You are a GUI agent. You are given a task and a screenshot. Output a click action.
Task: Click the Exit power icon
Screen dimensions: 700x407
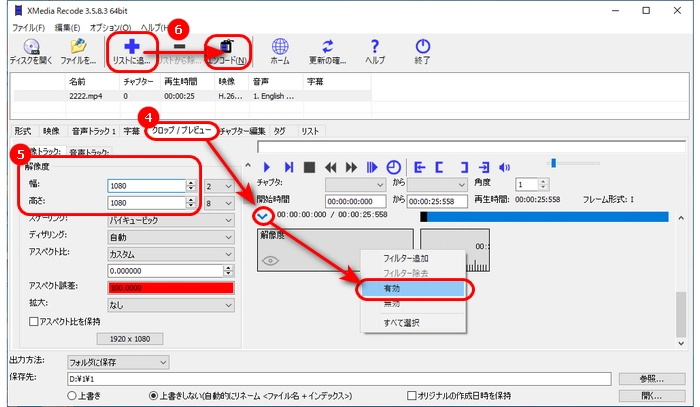pos(423,46)
